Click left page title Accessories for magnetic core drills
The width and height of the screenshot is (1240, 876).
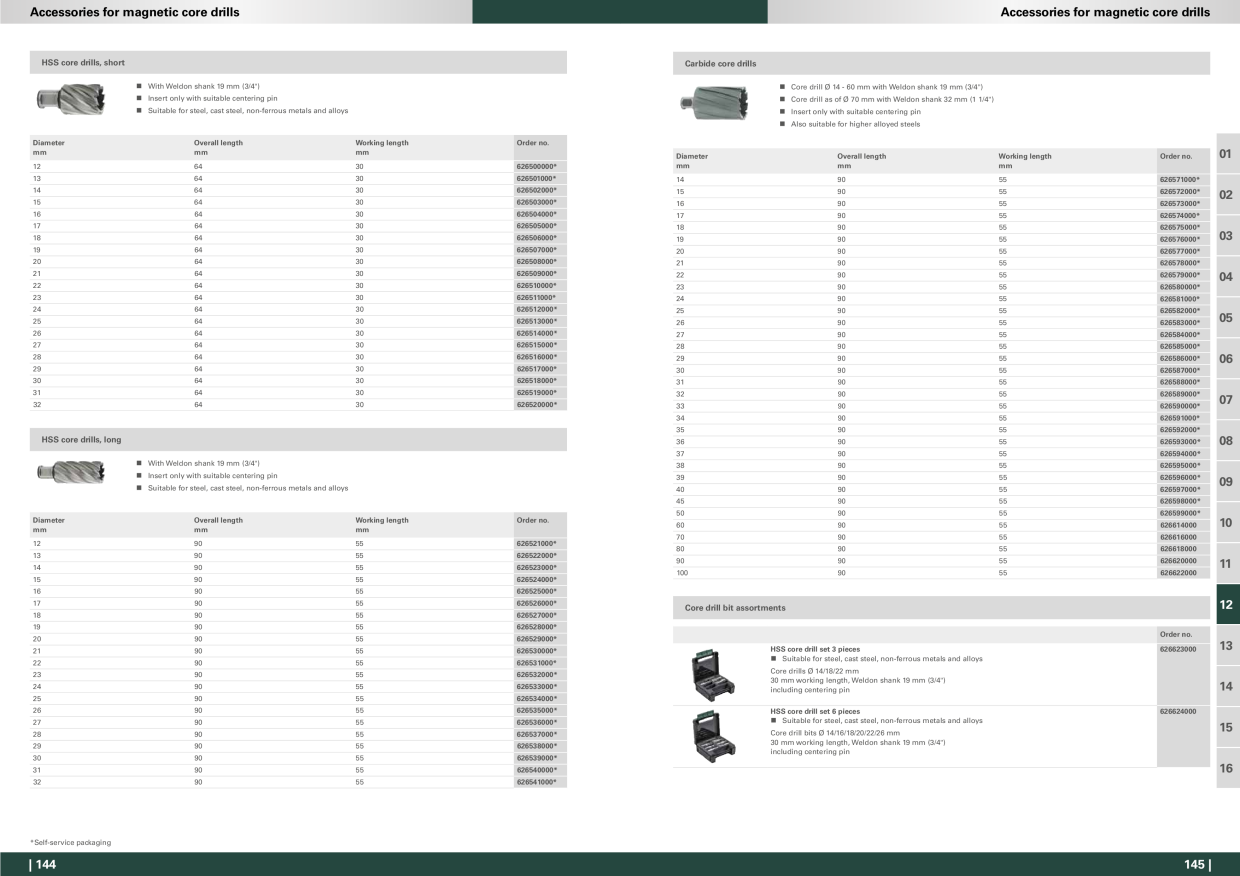[x=135, y=12]
